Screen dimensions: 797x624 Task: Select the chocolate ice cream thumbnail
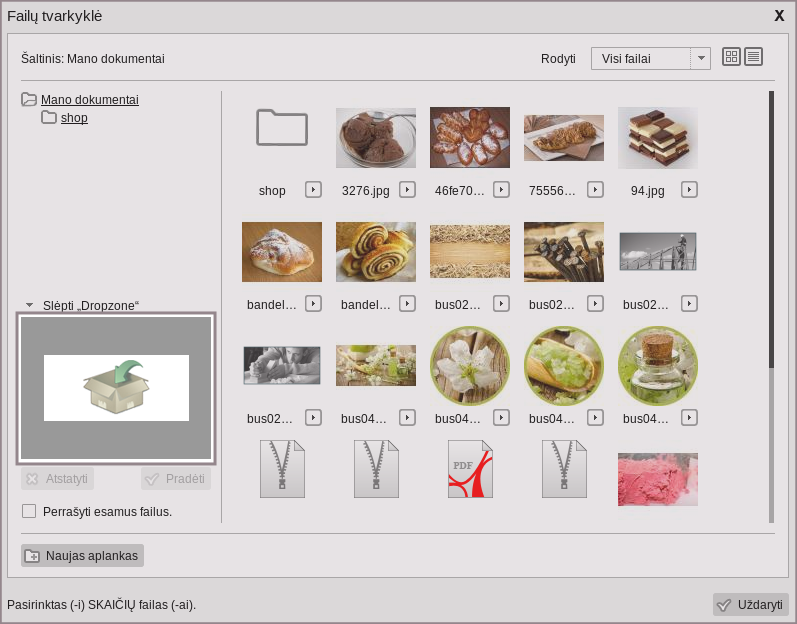tap(376, 138)
